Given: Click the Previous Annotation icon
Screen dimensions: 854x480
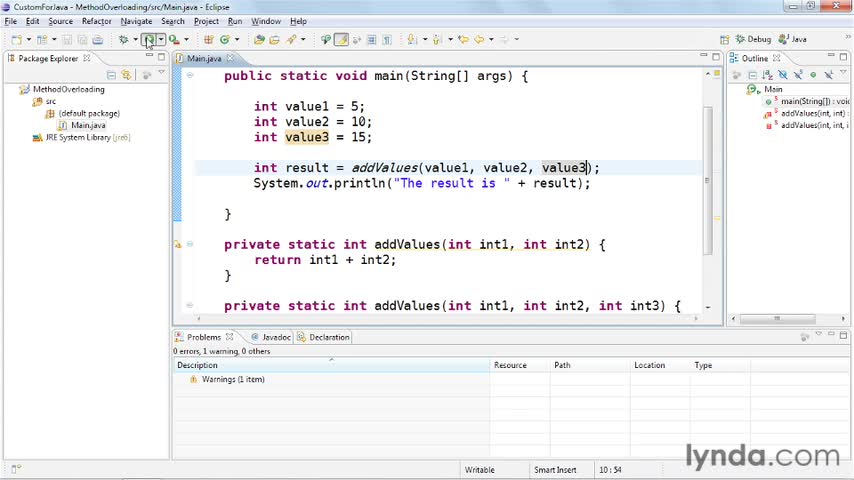Looking at the screenshot, I should (x=437, y=39).
